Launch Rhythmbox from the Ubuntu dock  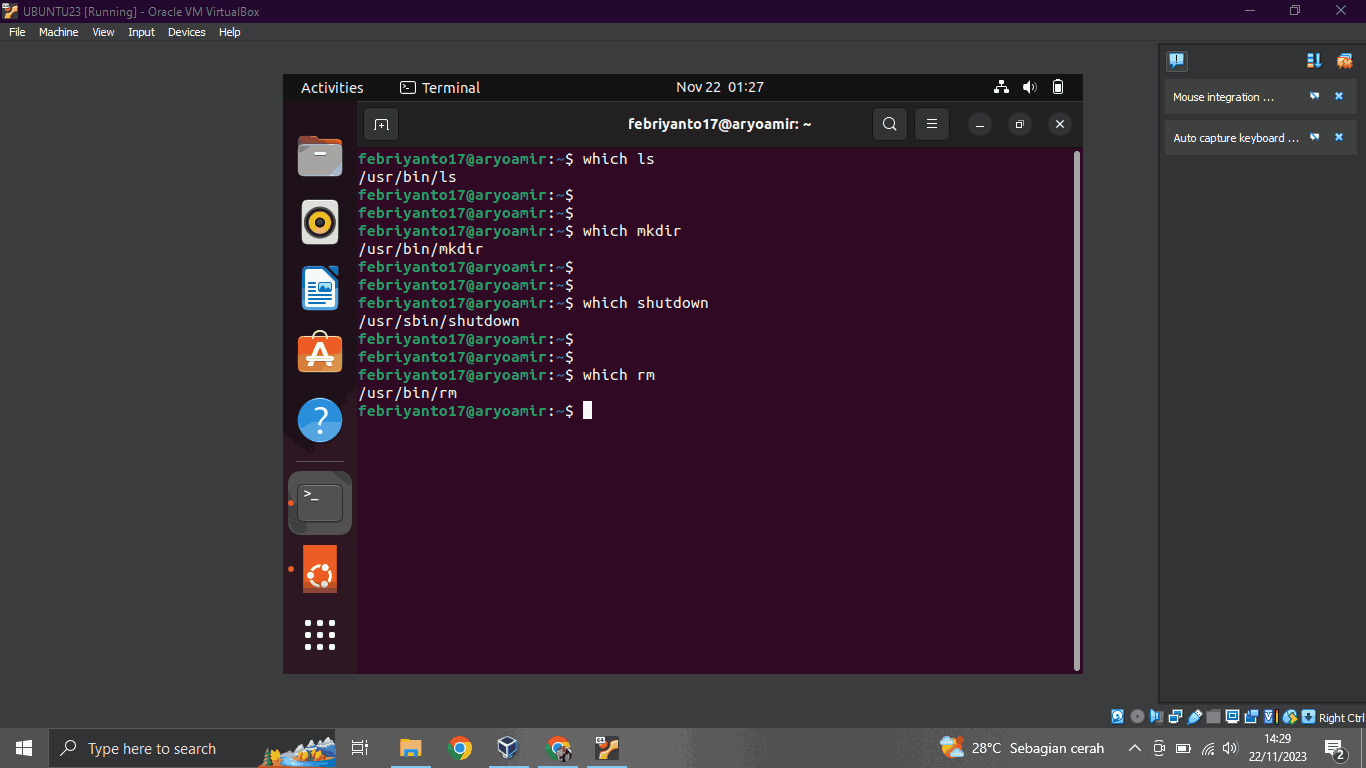[x=320, y=222]
